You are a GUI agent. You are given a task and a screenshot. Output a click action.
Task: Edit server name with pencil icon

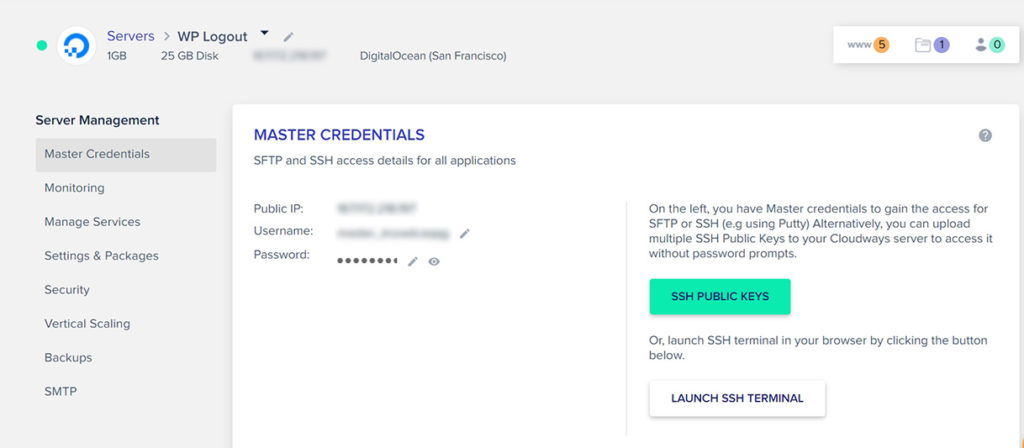tap(289, 37)
